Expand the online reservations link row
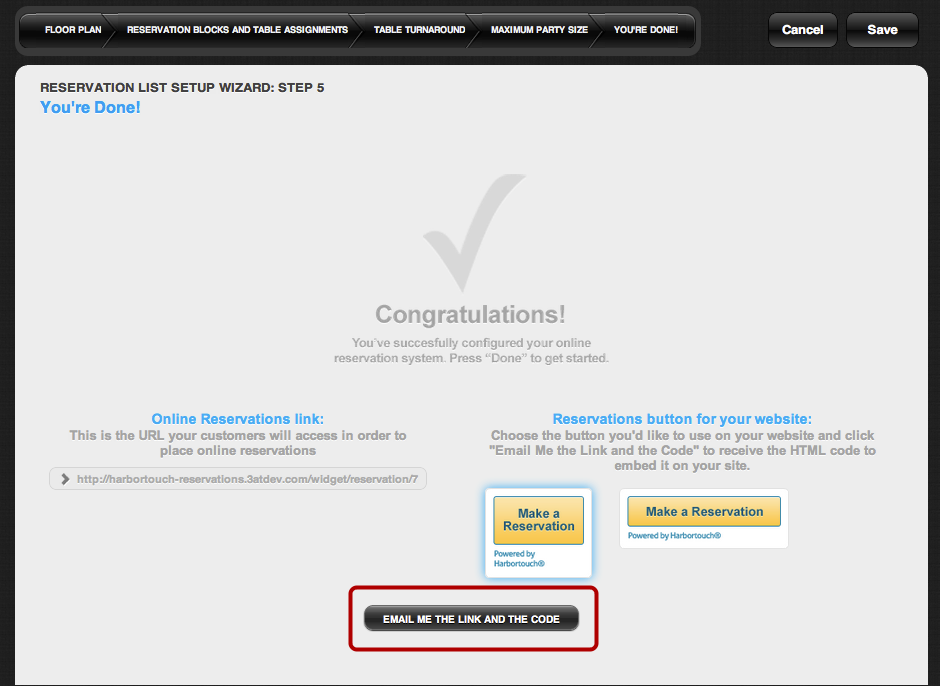Viewport: 940px width, 686px height. click(x=238, y=478)
